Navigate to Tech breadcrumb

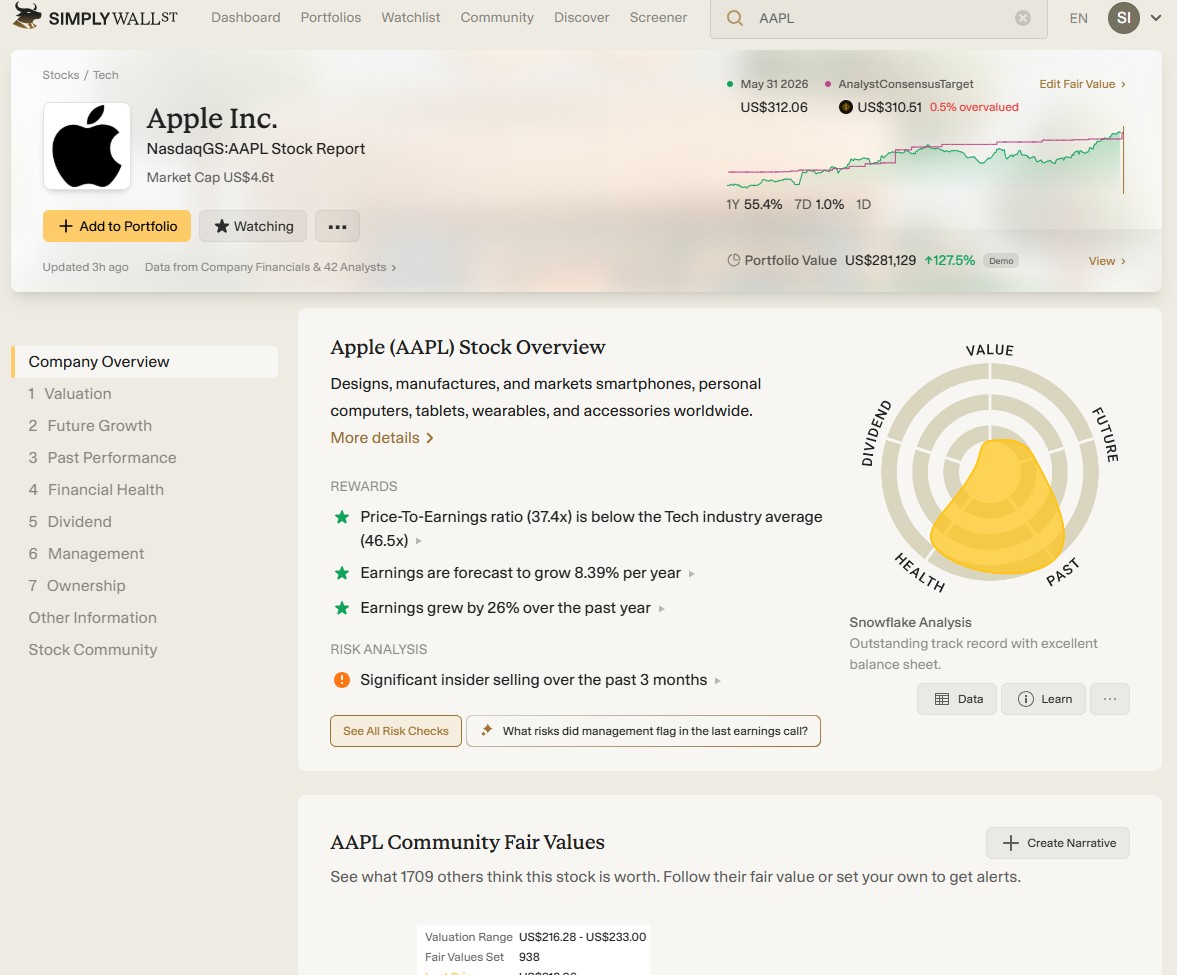click(x=106, y=75)
